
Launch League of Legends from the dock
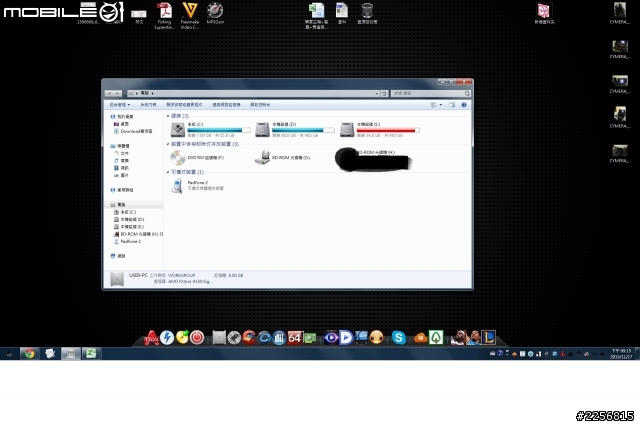[x=488, y=337]
